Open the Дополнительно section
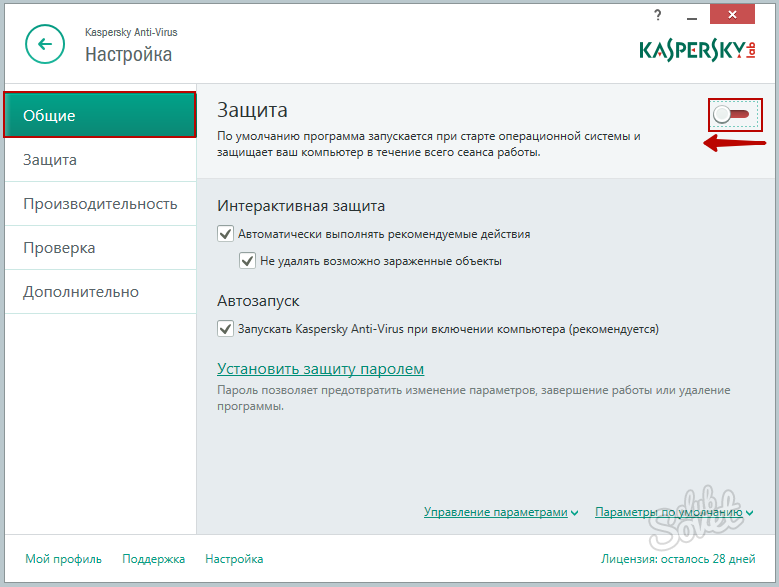 [100, 292]
